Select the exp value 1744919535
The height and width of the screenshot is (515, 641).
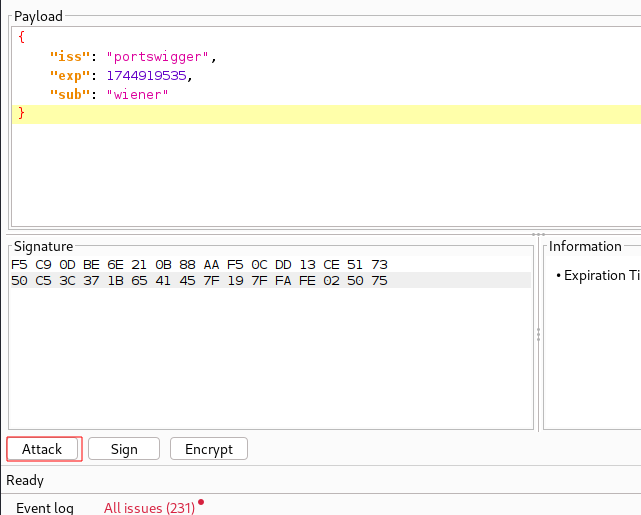click(146, 76)
